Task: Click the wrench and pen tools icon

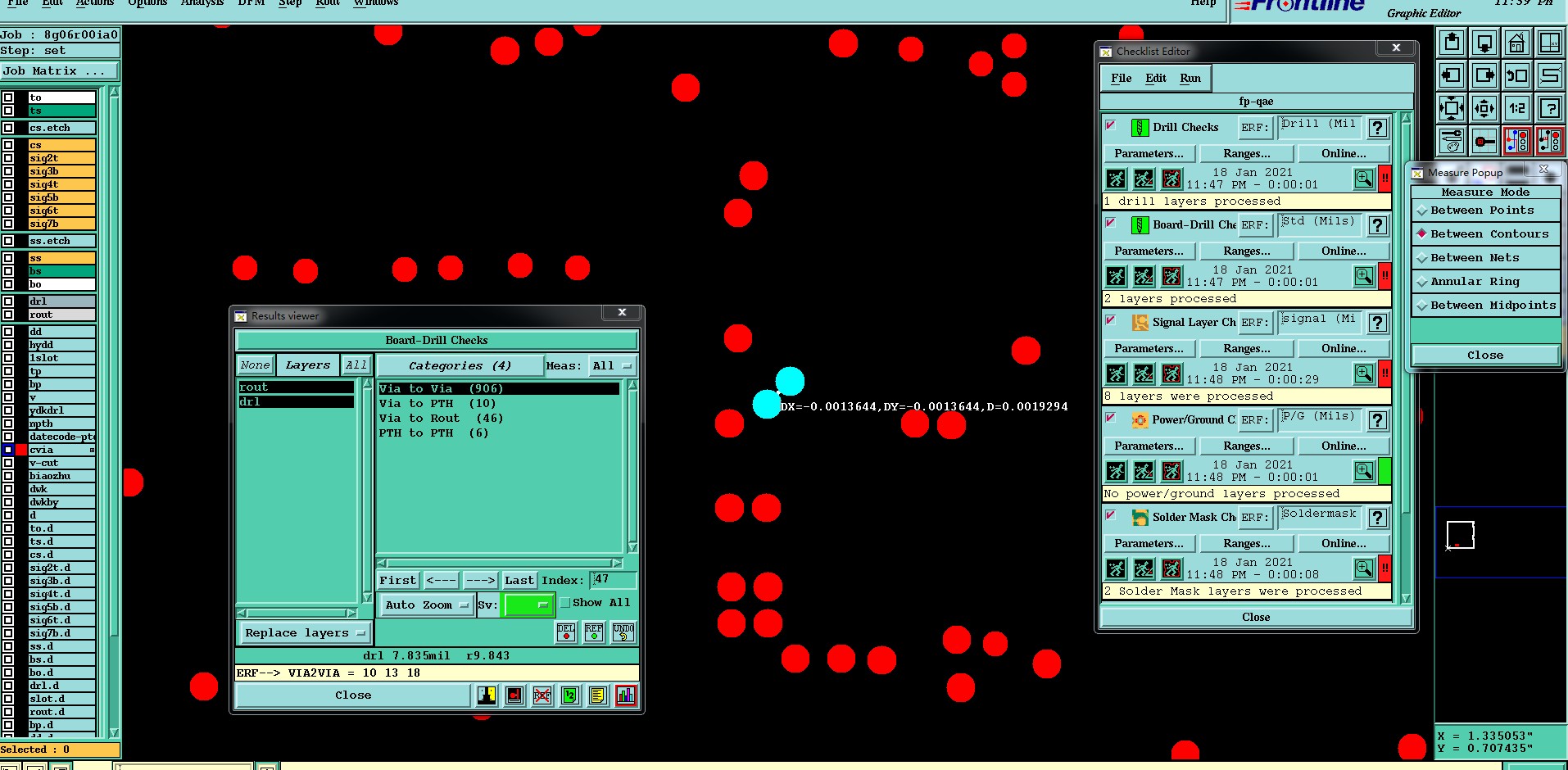Action: (1451, 141)
